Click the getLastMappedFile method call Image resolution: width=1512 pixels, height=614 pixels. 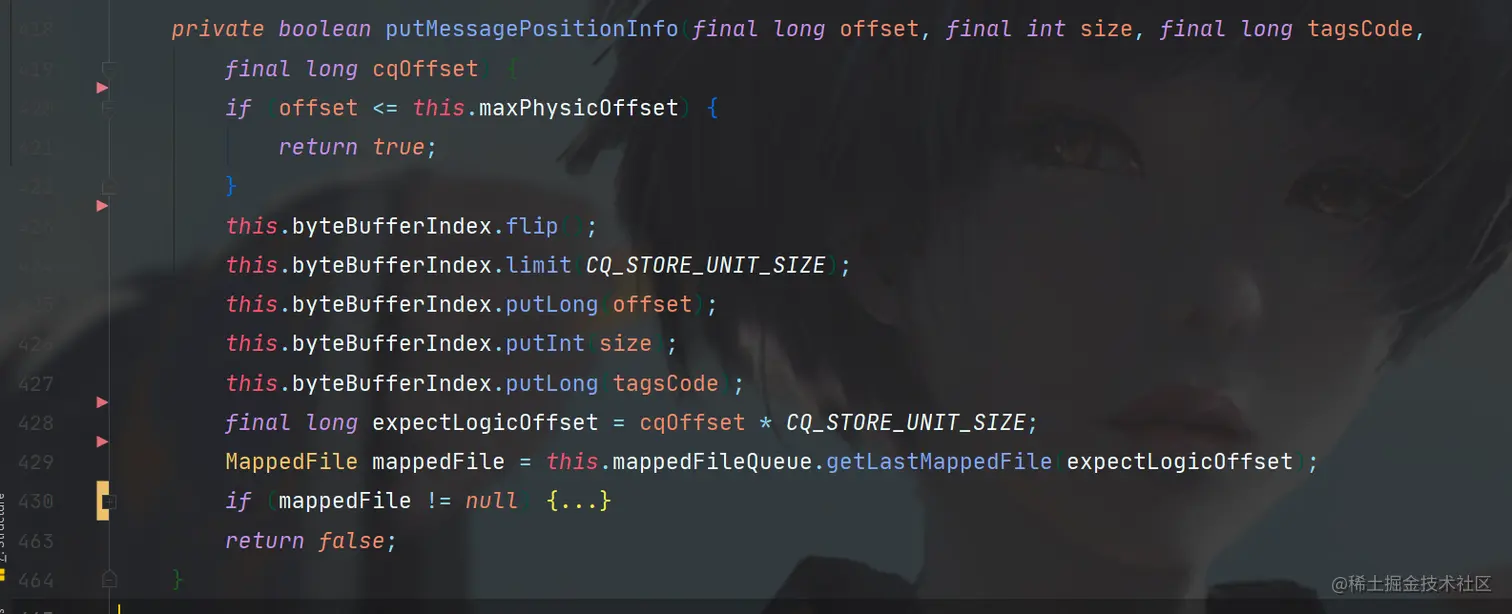[x=939, y=461]
